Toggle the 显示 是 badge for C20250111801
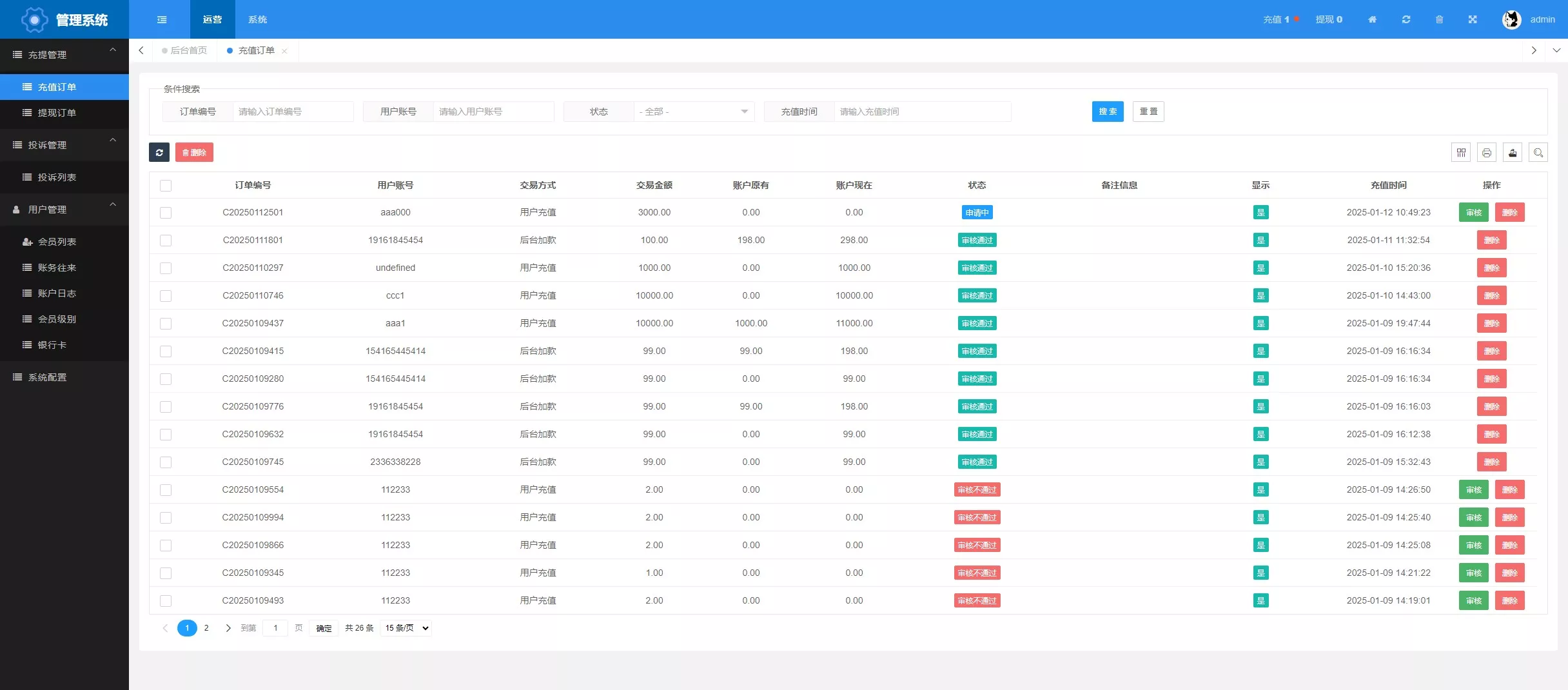This screenshot has height=690, width=1568. tap(1260, 241)
